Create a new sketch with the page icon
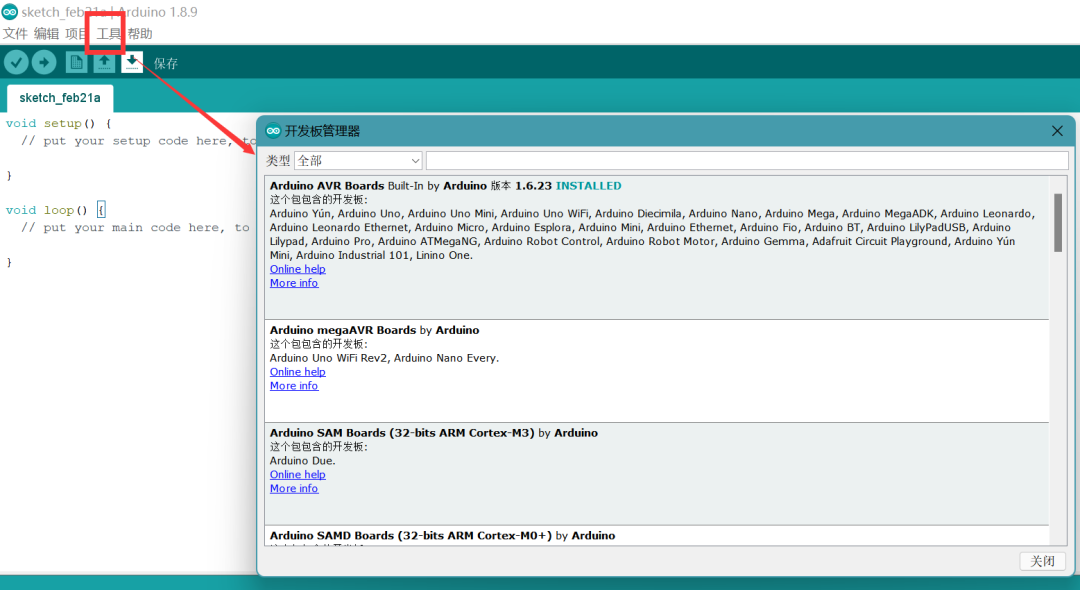The image size is (1080, 590). pos(76,63)
